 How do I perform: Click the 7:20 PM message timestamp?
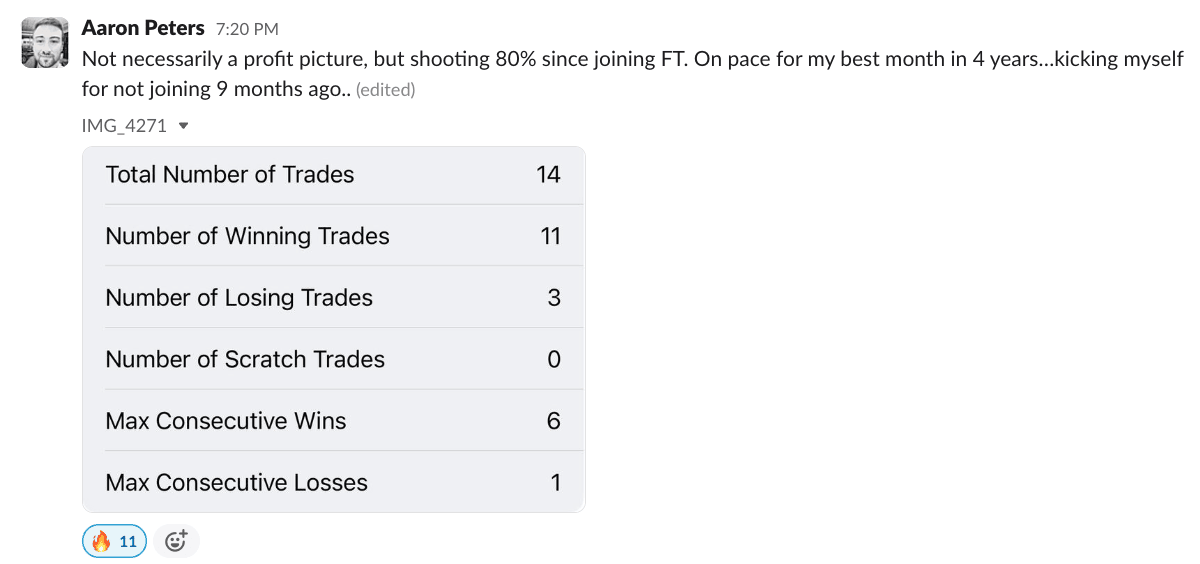click(x=247, y=30)
